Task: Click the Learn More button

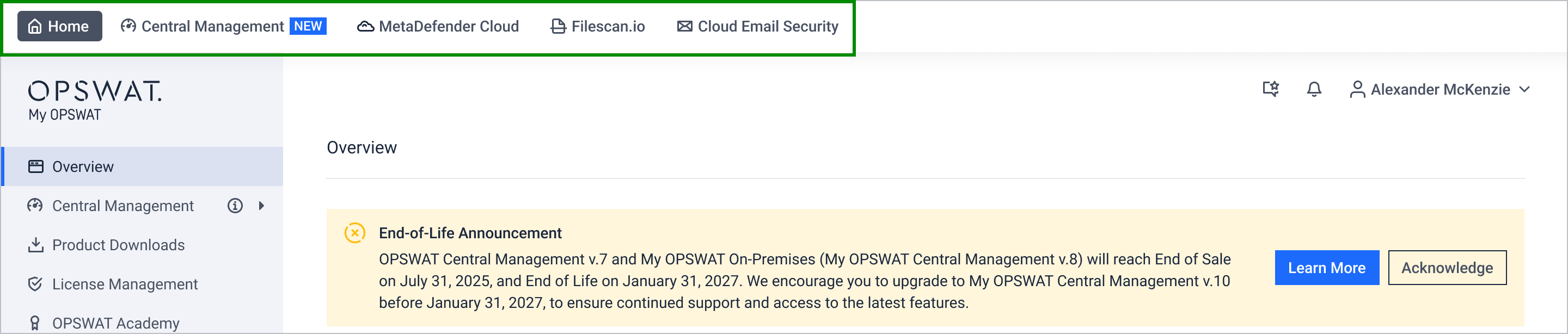Action: [1326, 268]
